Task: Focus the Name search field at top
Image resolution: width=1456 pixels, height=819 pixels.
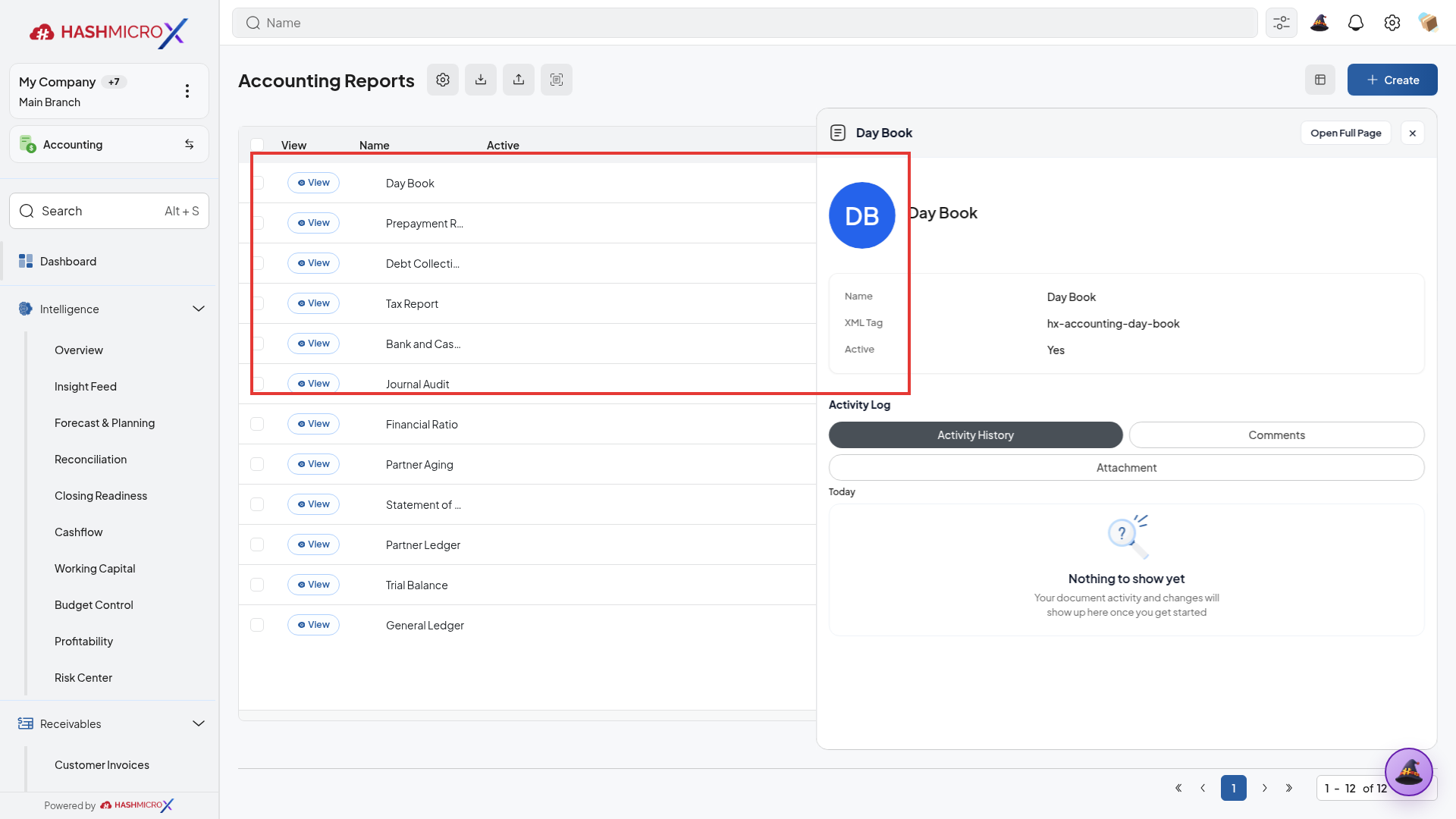Action: click(x=745, y=23)
